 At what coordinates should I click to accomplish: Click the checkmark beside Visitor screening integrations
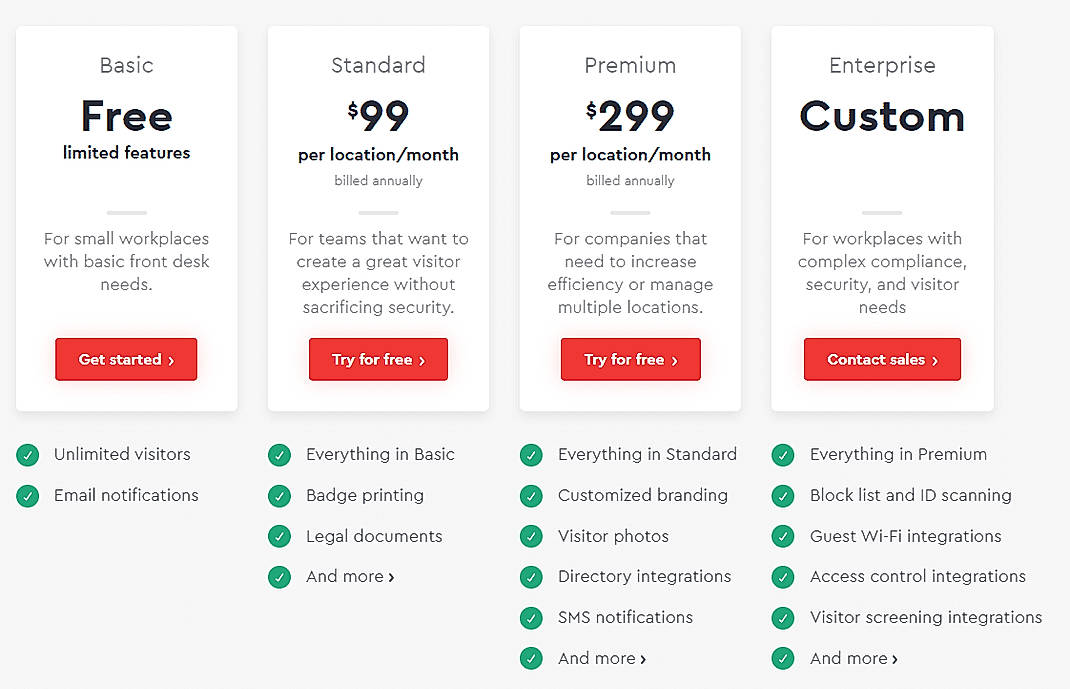coord(783,617)
